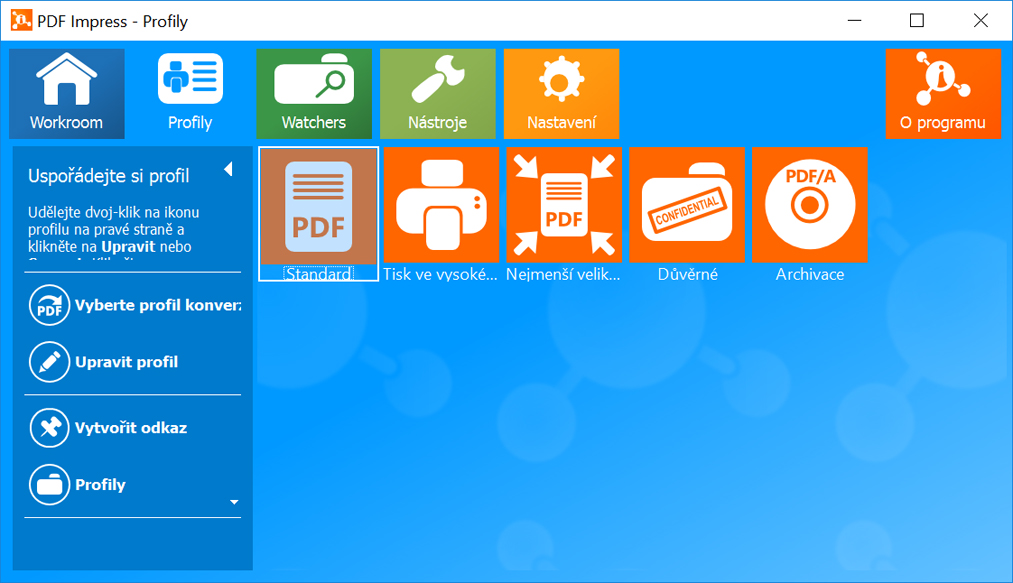Select the Důvěrné confidential profile
Image resolution: width=1013 pixels, height=583 pixels.
[687, 206]
